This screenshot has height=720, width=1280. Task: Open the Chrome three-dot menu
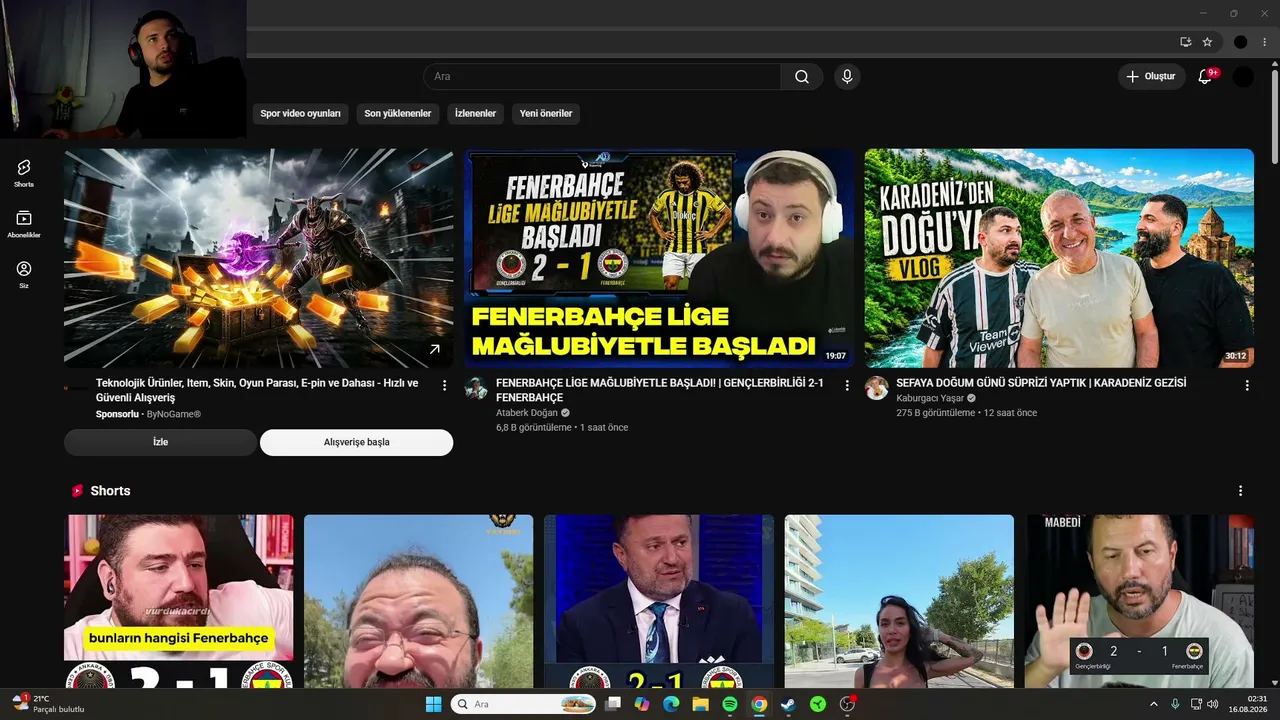click(x=1265, y=42)
